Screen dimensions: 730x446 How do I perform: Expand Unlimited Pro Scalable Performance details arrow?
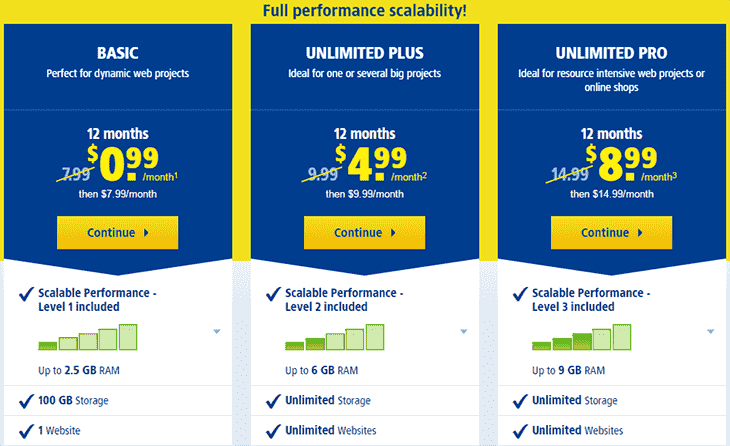click(710, 331)
